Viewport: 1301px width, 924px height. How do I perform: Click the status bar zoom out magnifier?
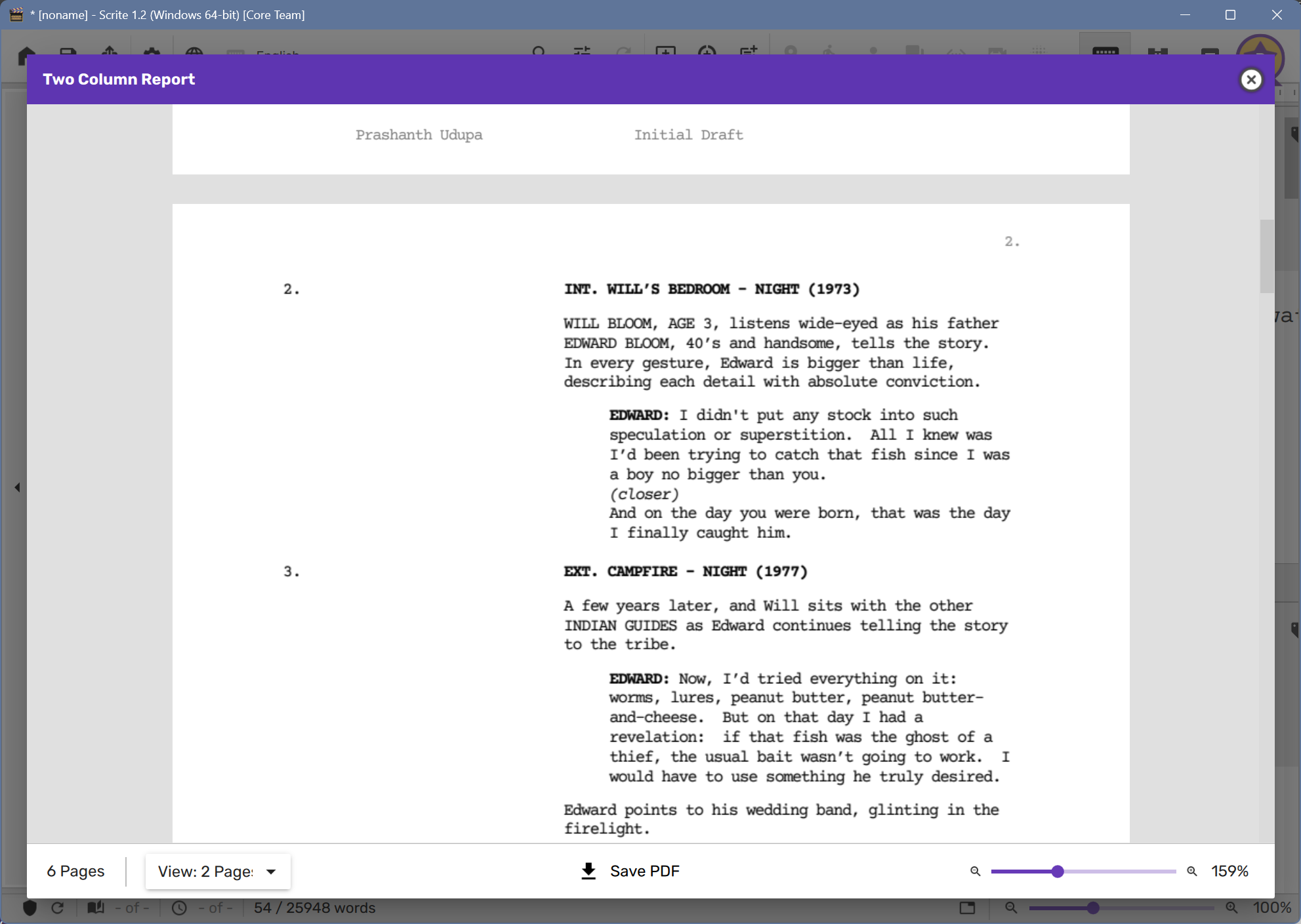point(1011,908)
